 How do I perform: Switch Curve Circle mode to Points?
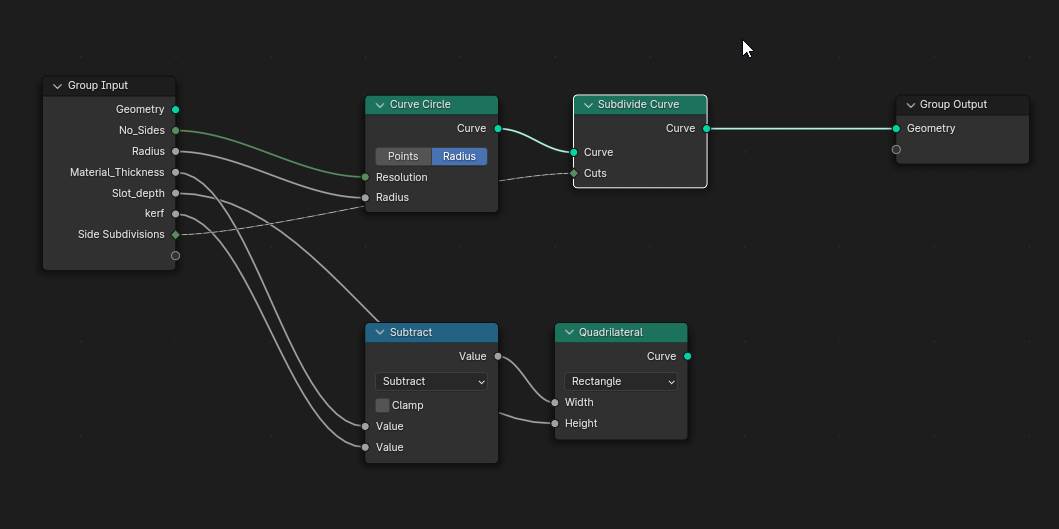(x=403, y=156)
